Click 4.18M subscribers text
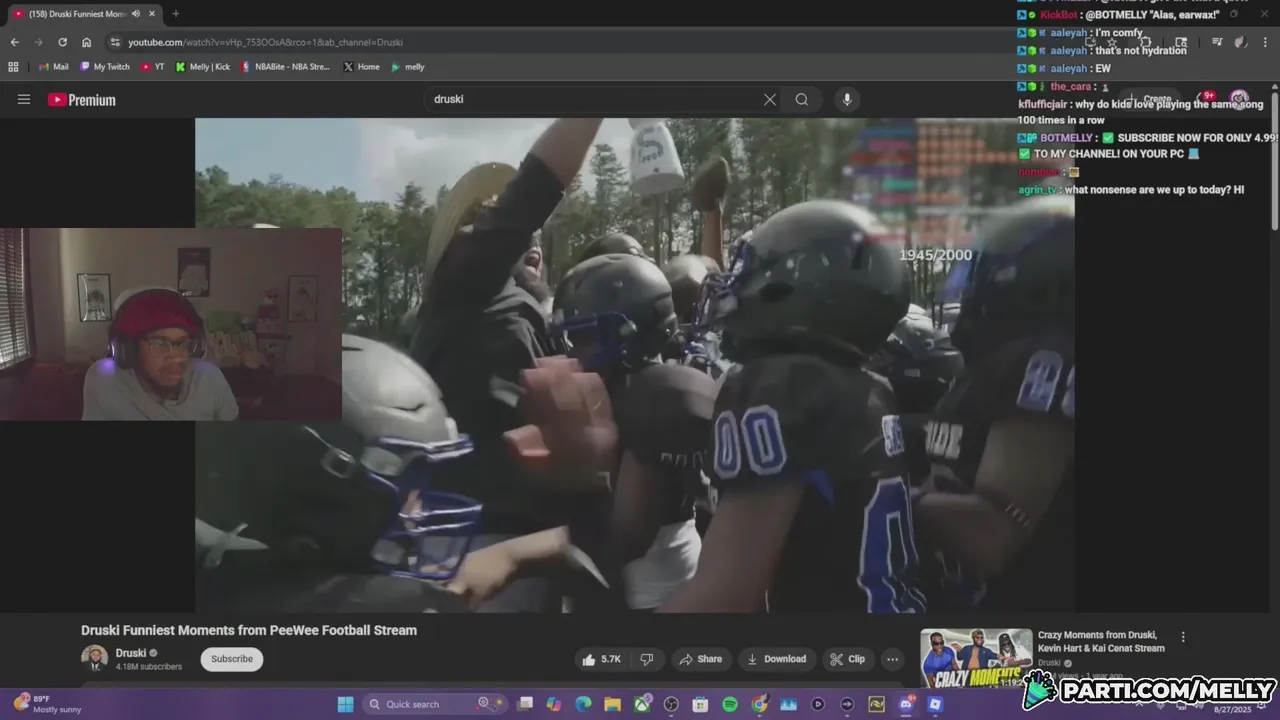 click(x=149, y=667)
